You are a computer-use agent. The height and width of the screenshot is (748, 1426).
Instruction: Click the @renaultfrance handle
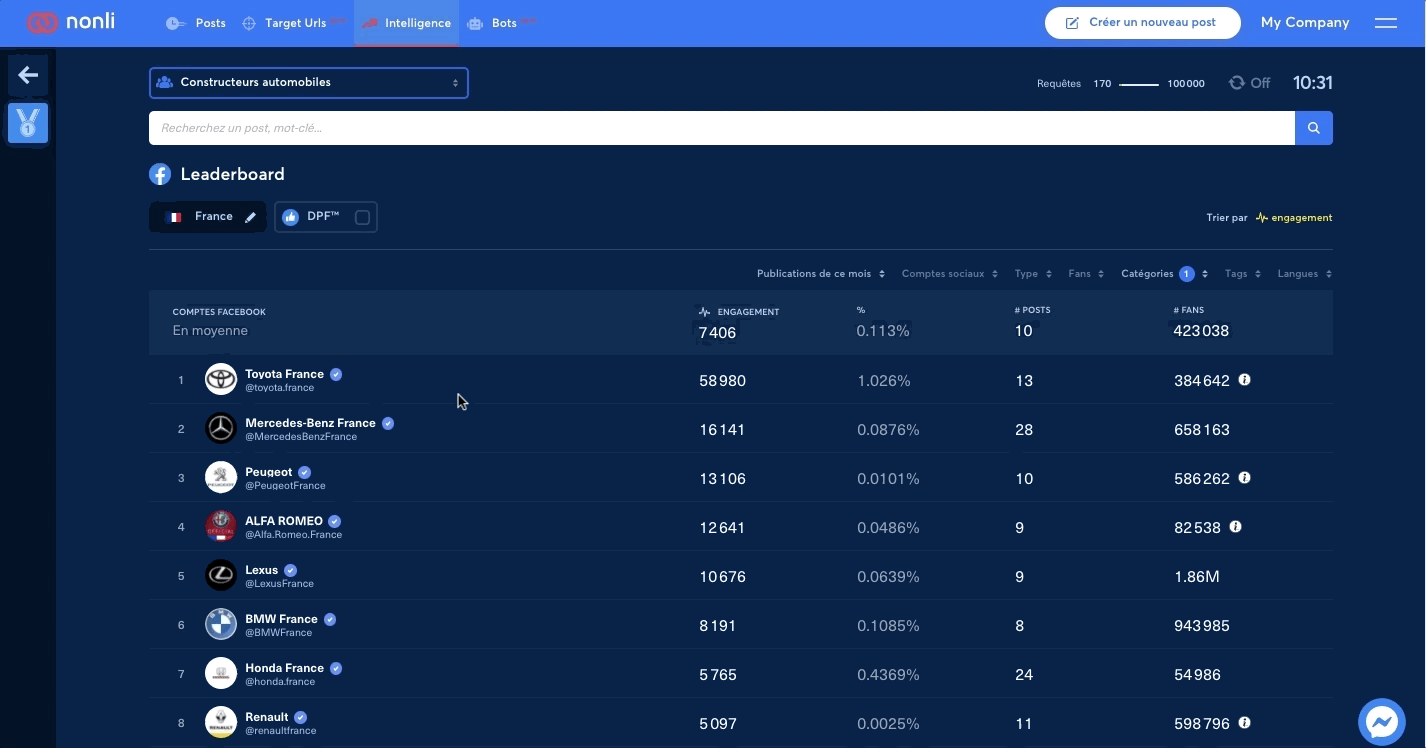[x=281, y=731]
